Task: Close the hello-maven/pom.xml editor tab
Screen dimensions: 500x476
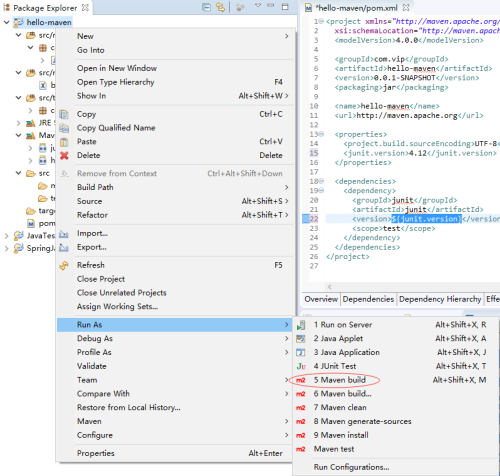Action: coord(406,7)
